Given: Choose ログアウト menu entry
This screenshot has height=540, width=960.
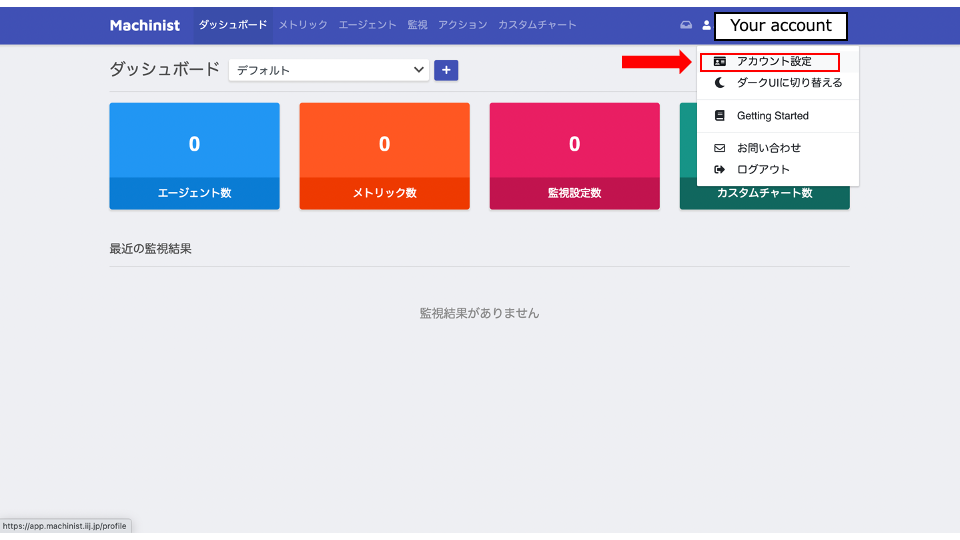Looking at the screenshot, I should click(x=778, y=170).
